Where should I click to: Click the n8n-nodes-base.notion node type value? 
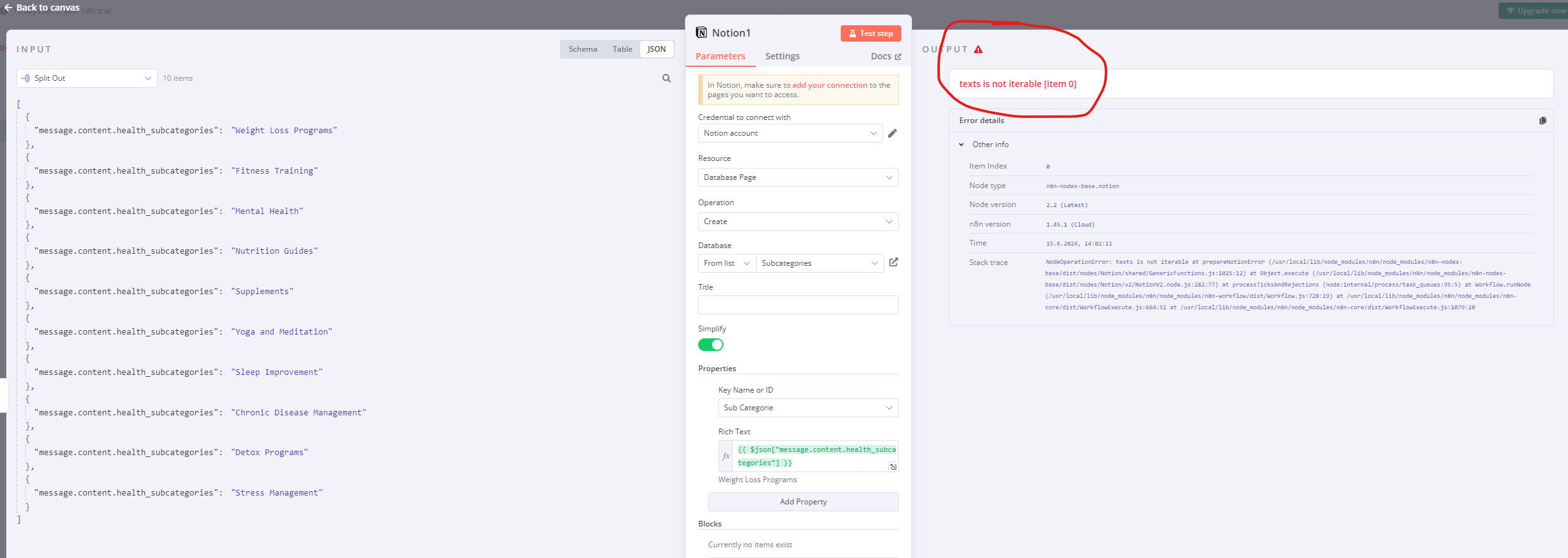1082,186
